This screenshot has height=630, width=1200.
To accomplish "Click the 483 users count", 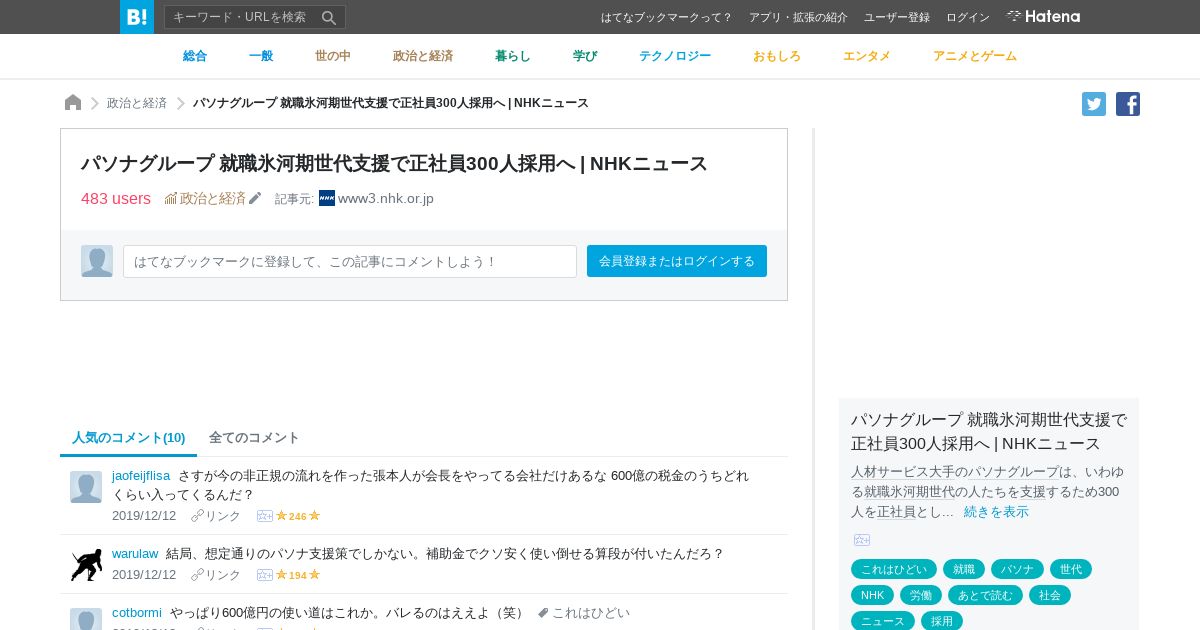I will (116, 198).
